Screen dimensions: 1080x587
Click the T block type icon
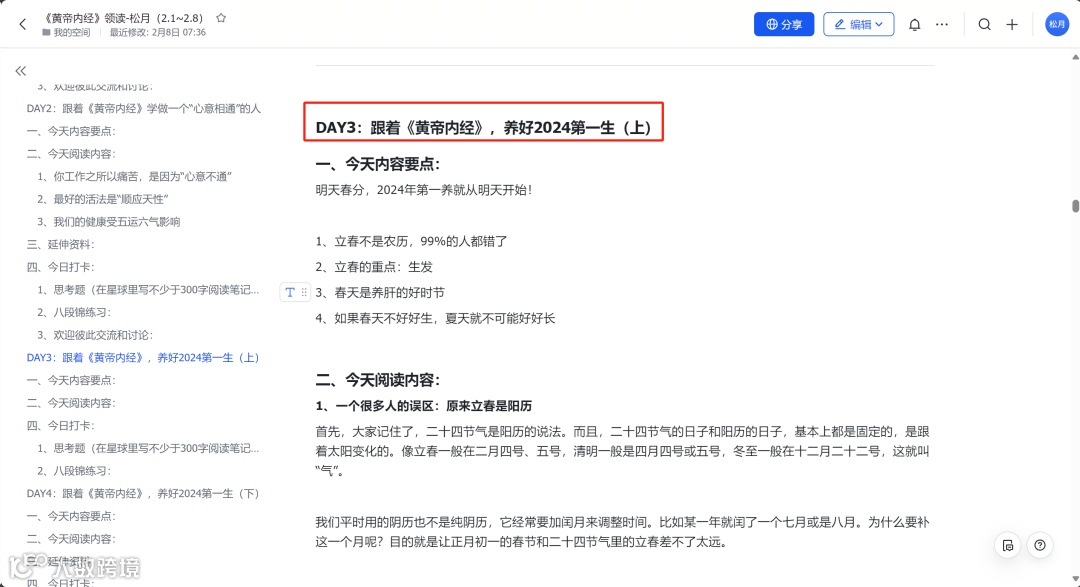pos(289,292)
